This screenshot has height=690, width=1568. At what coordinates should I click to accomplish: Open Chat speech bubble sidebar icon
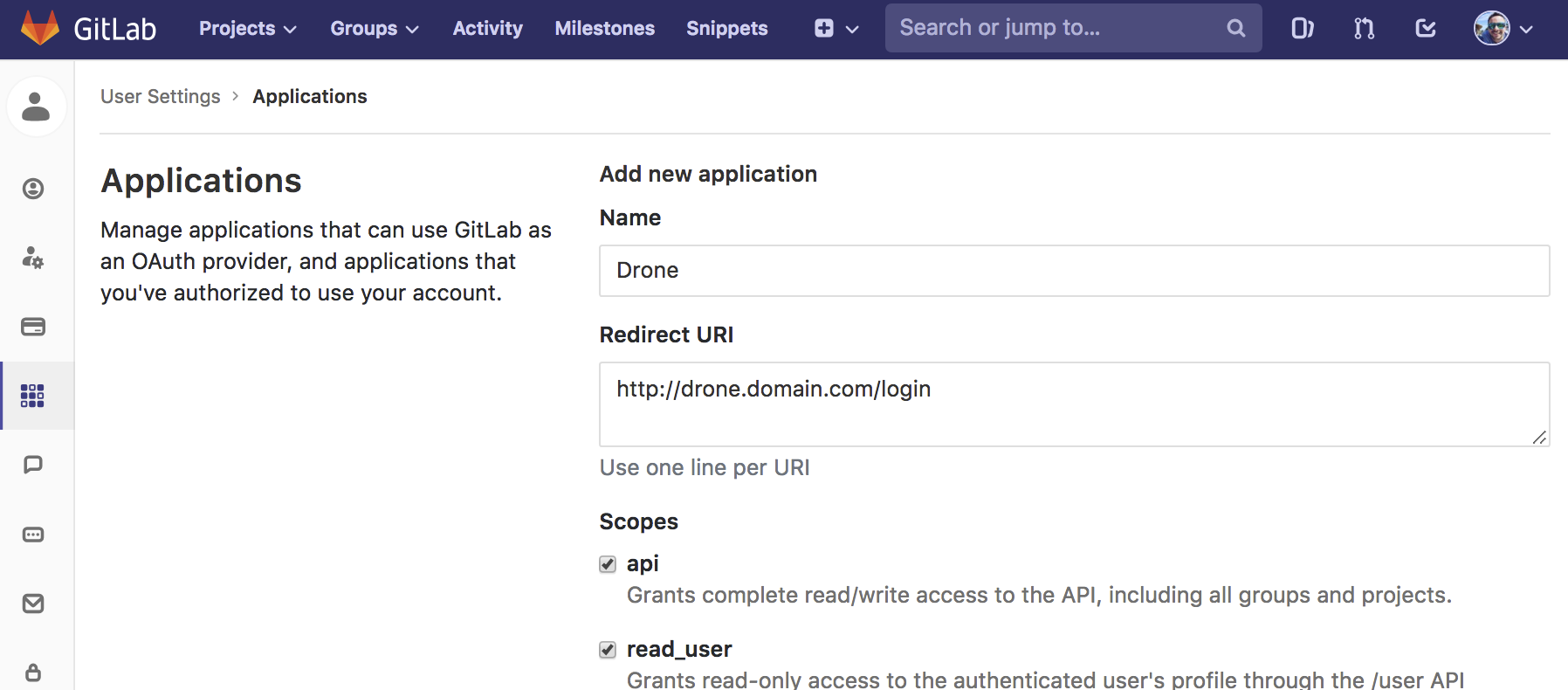click(x=33, y=465)
